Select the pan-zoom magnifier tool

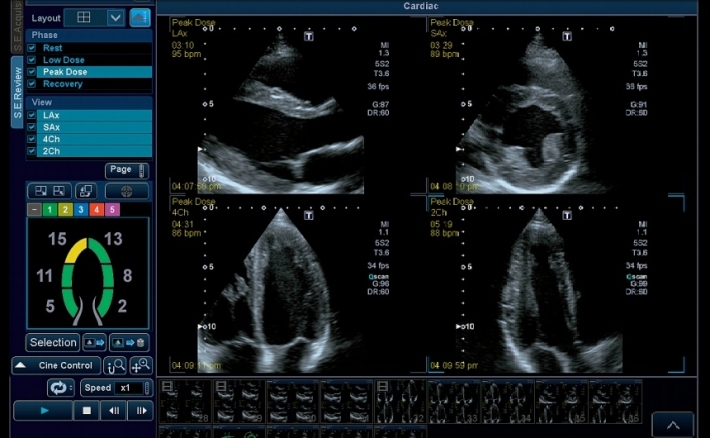point(141,366)
